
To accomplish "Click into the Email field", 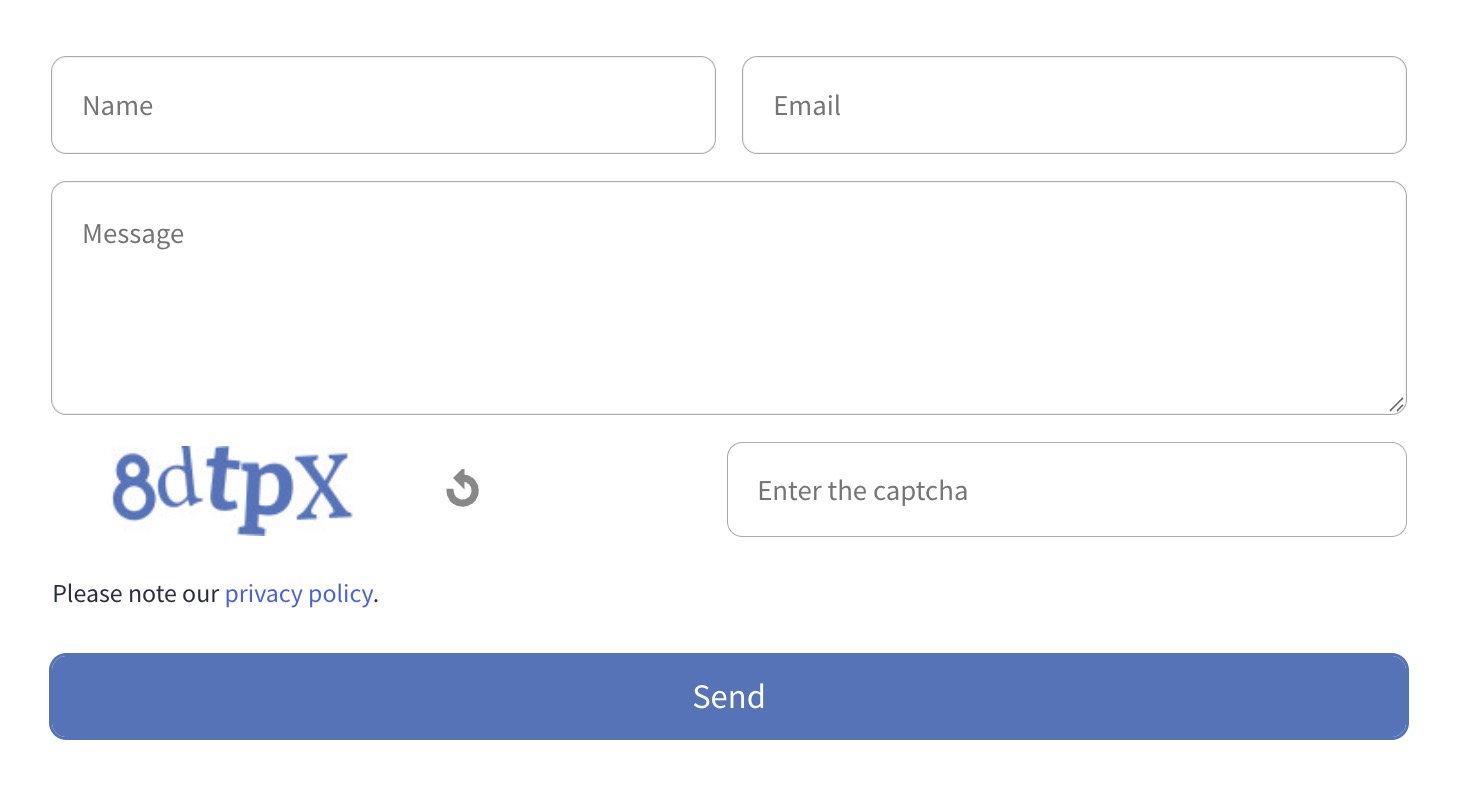I will click(x=1073, y=105).
